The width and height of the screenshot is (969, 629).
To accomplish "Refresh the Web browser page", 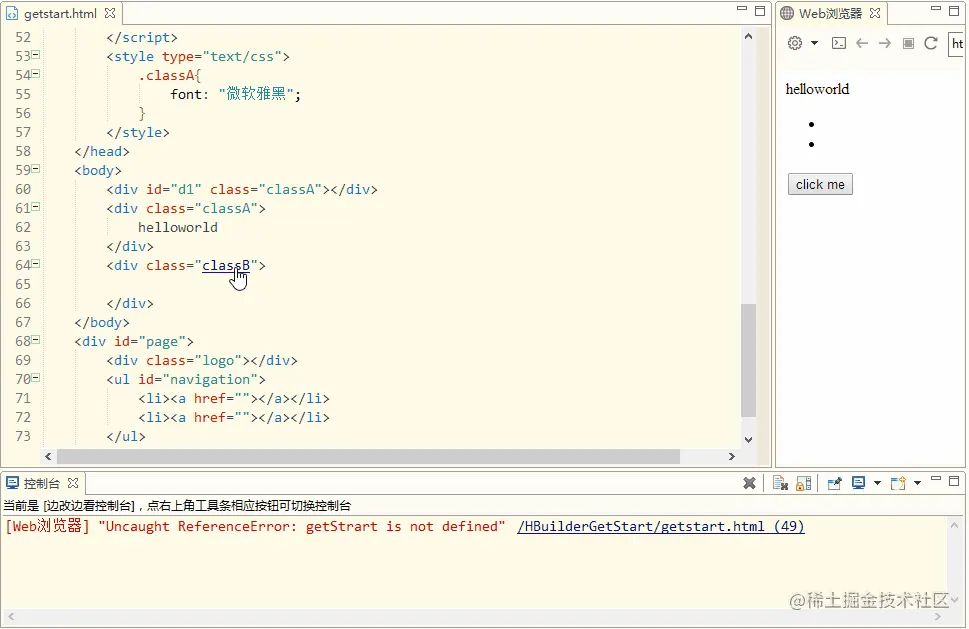I will [931, 43].
